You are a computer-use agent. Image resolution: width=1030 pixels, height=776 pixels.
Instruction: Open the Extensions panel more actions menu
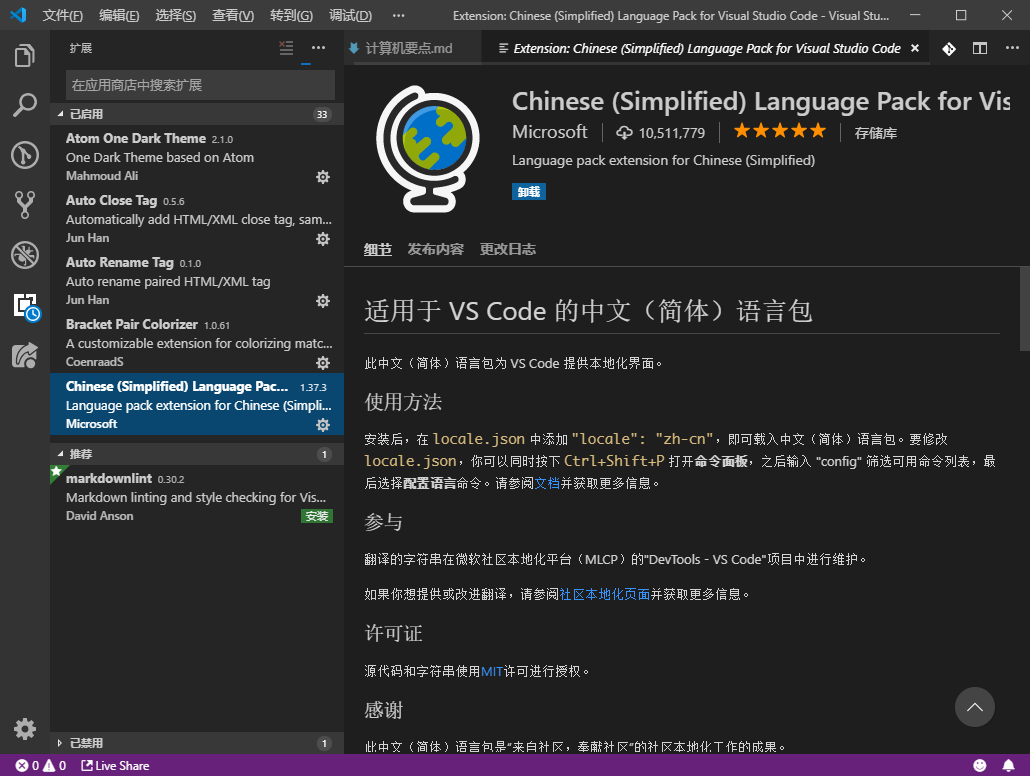point(319,48)
